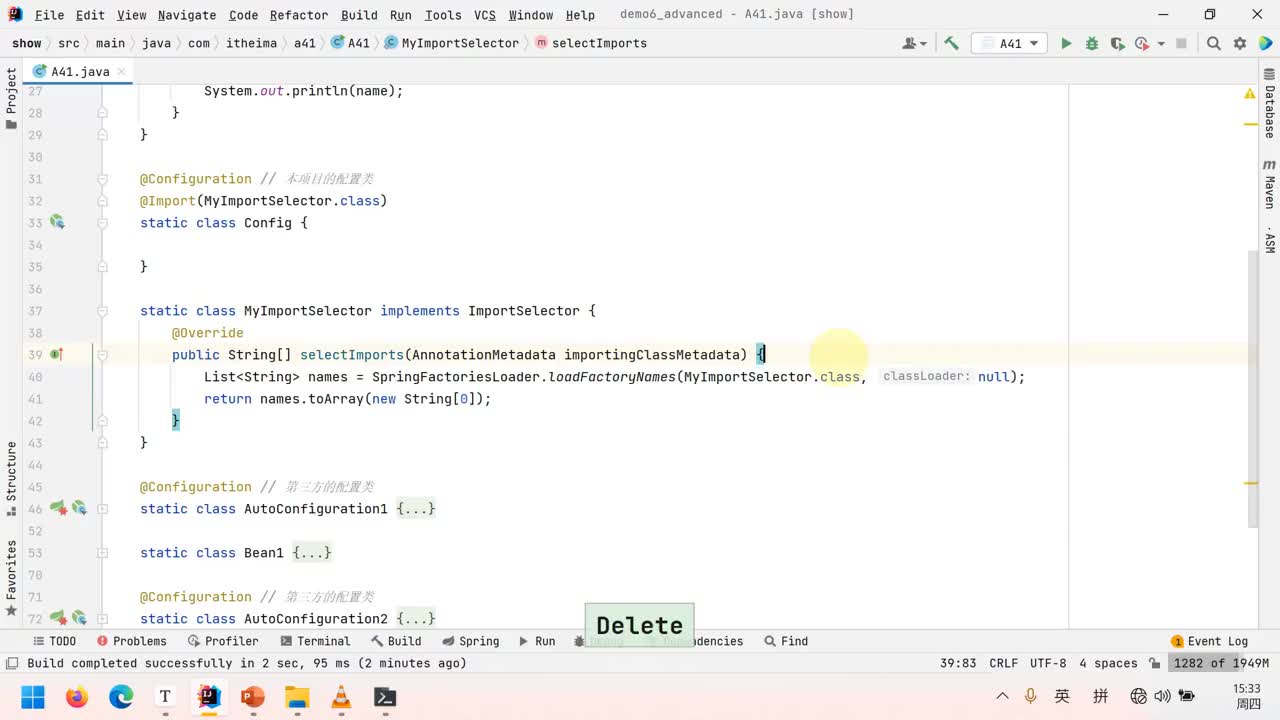This screenshot has width=1280, height=720.
Task: Click the override gutter icon on line 39
Action: tap(57, 354)
